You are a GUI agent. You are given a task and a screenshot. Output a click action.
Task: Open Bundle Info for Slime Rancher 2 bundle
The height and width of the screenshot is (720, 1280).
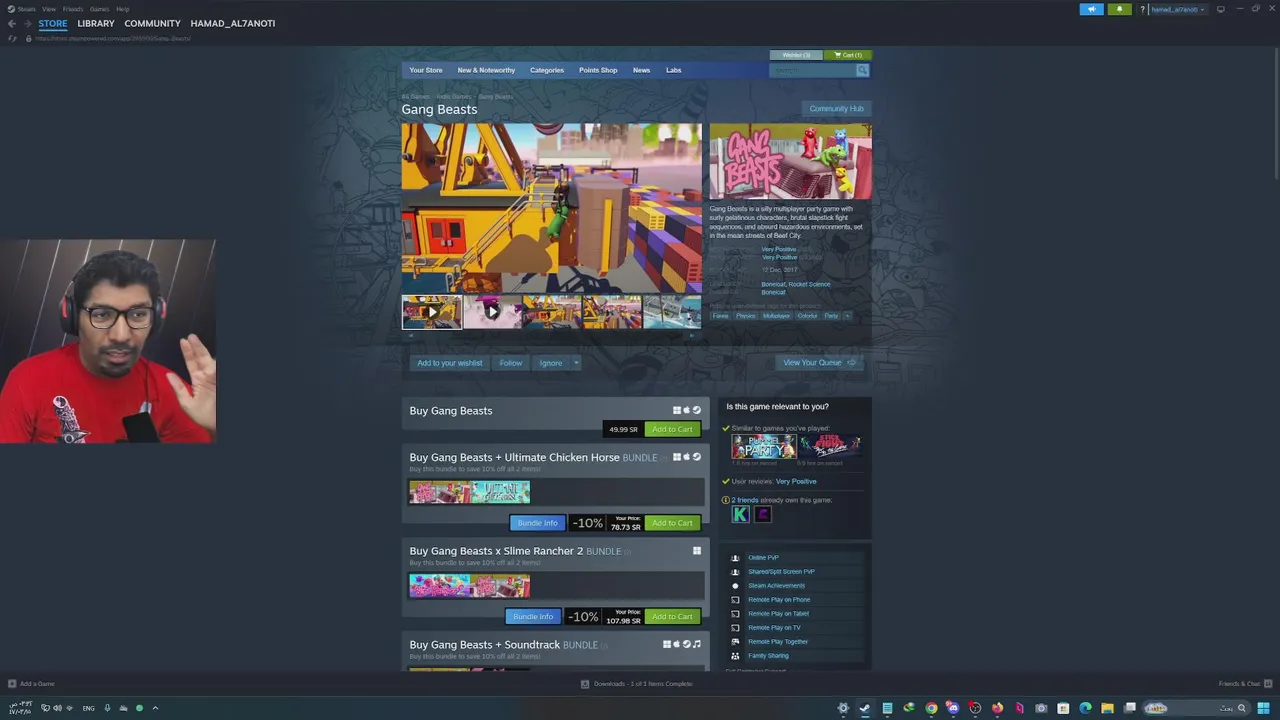533,616
